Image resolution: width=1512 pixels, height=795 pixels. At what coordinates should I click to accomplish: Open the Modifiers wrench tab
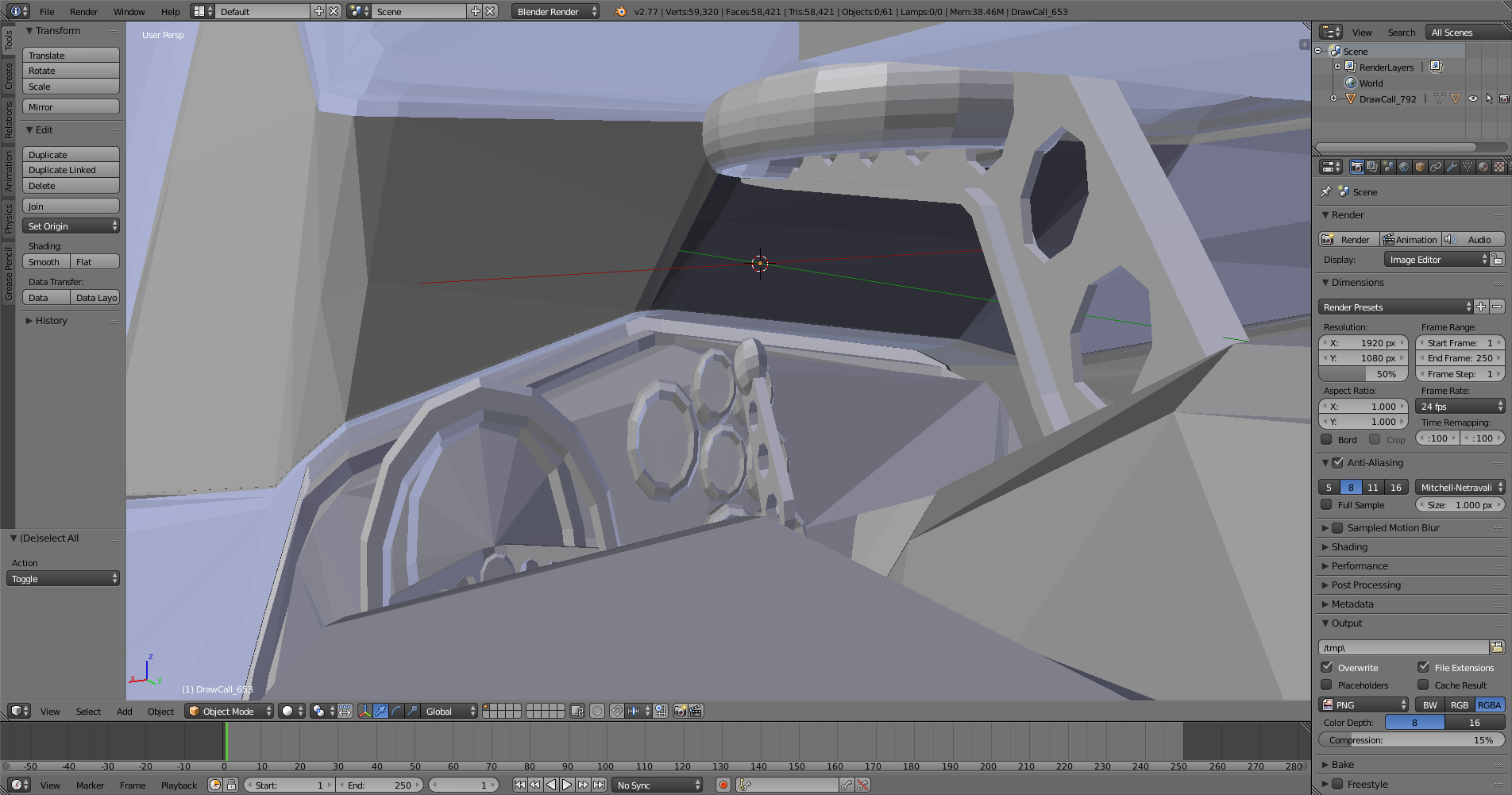pos(1452,167)
